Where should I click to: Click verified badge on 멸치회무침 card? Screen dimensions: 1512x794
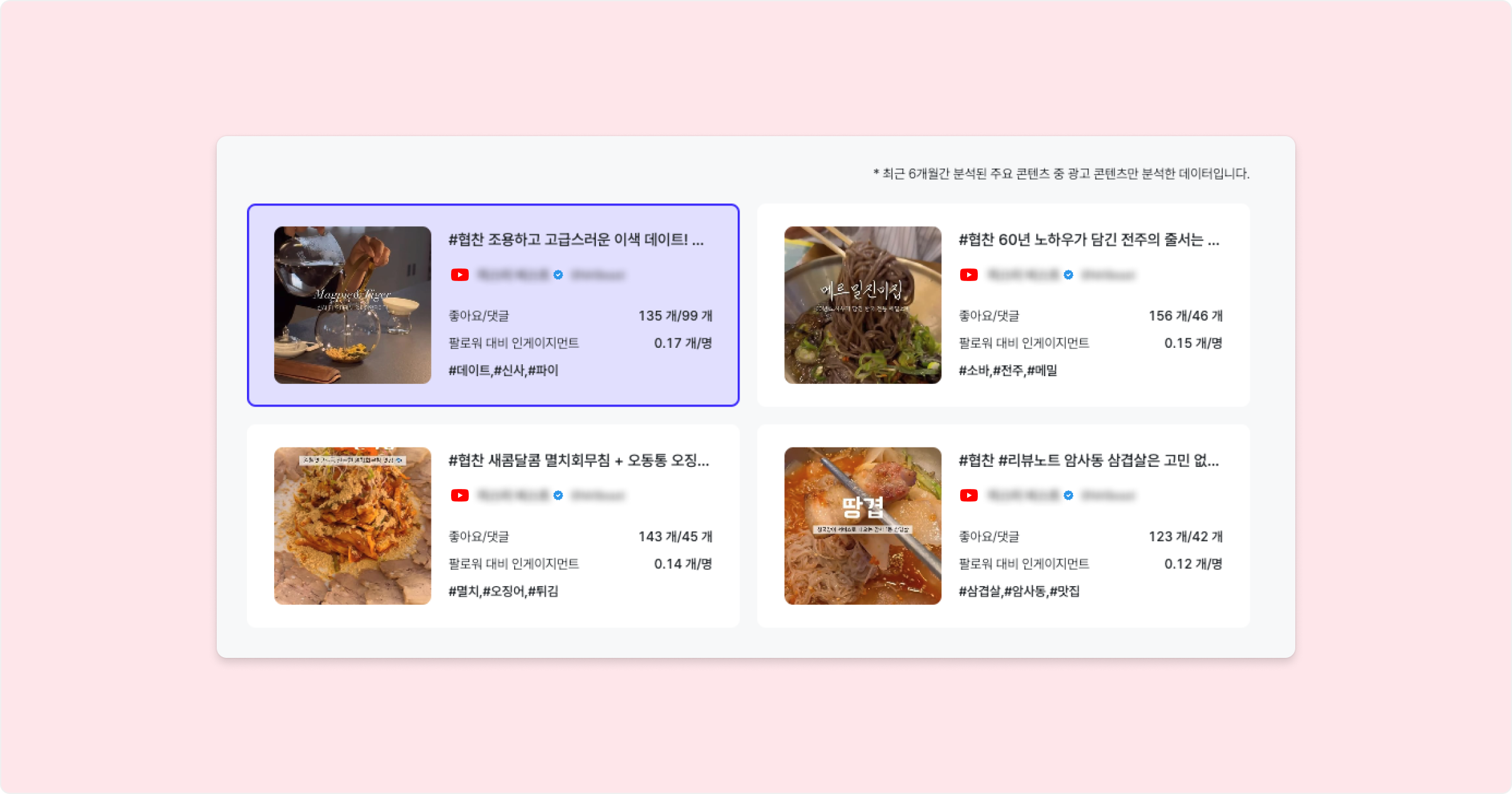click(558, 495)
